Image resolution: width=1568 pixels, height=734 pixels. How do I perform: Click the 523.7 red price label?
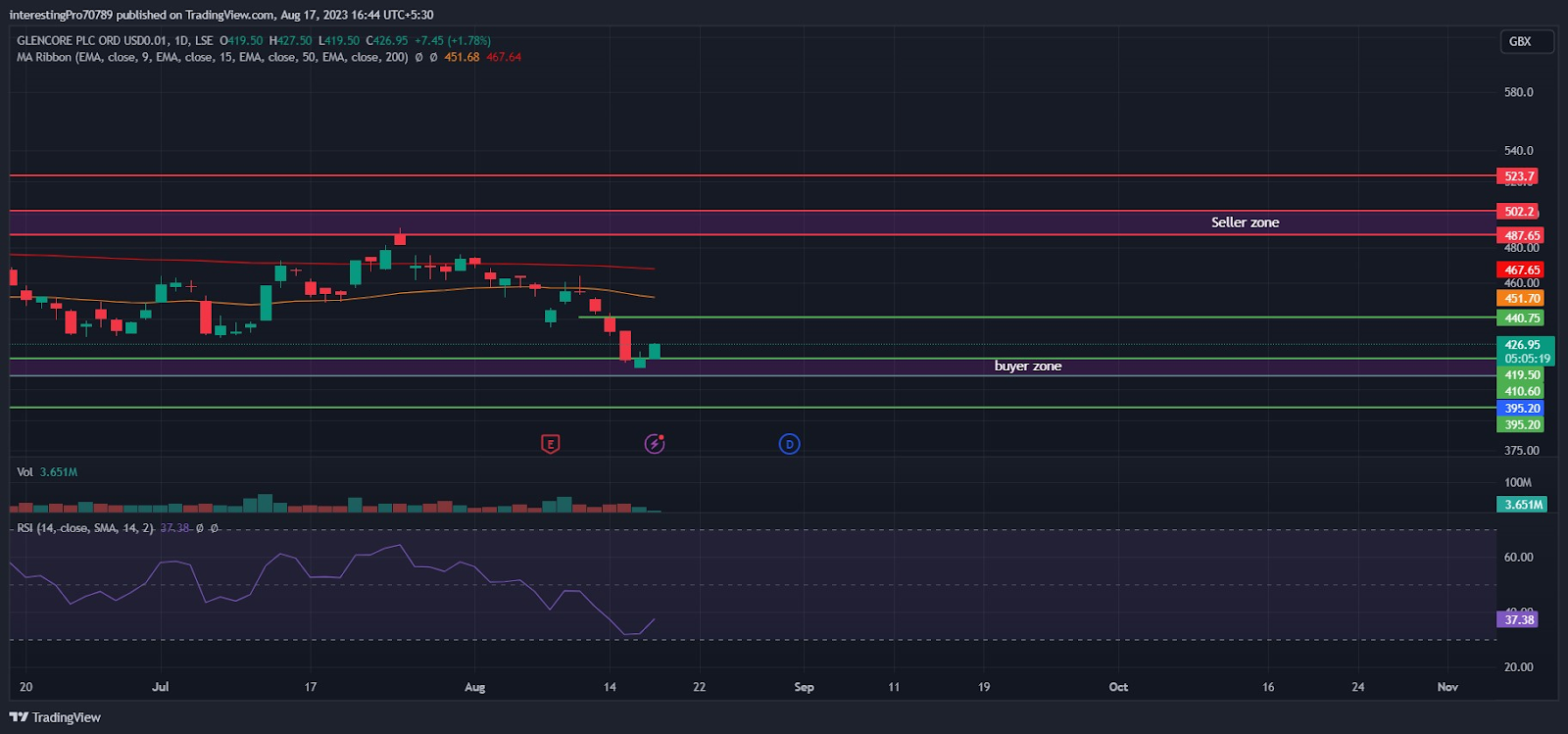(x=1518, y=176)
